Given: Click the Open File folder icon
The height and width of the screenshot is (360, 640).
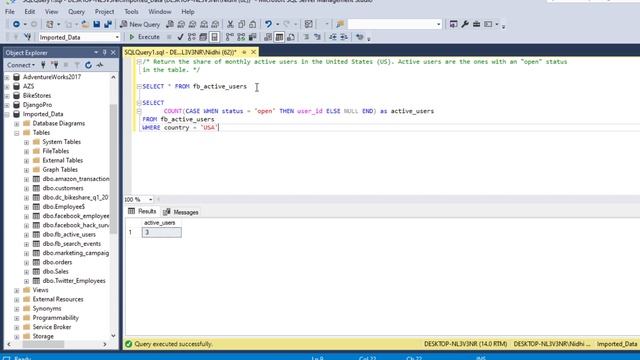Looking at the screenshot, I should click(85, 24).
